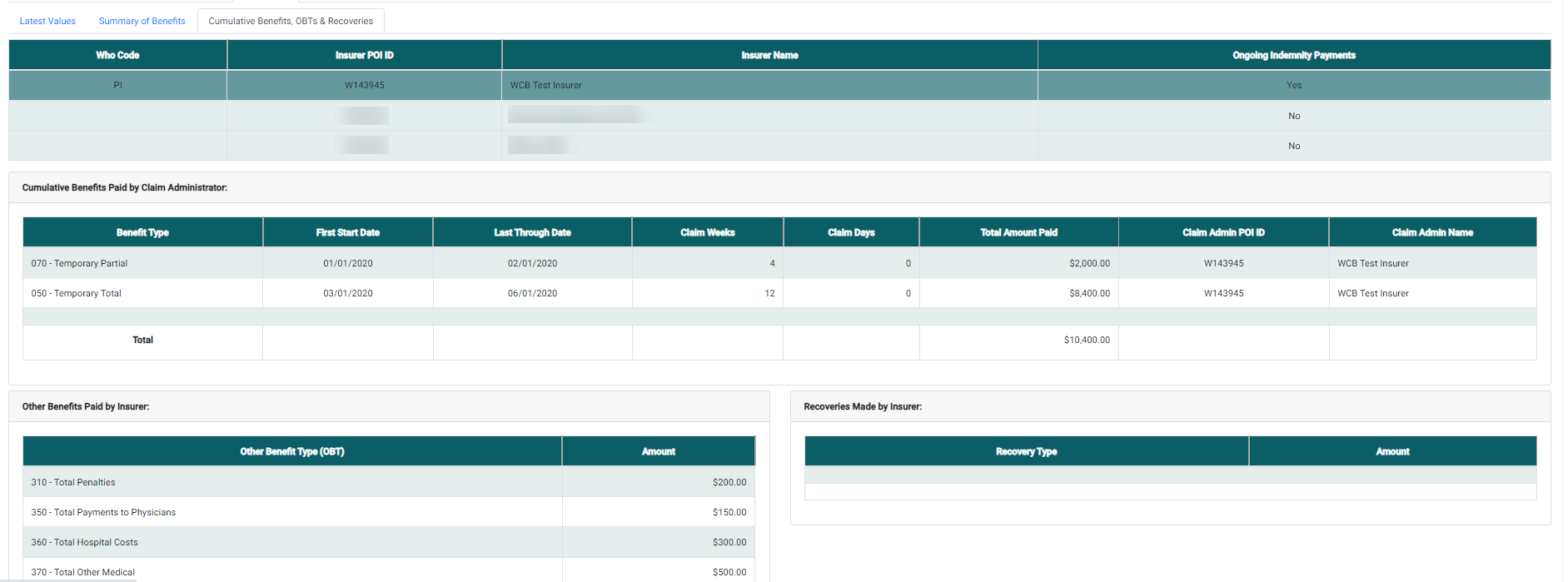Select the 350 - Total Payments to Physicians row
The height and width of the screenshot is (582, 1568).
(103, 512)
